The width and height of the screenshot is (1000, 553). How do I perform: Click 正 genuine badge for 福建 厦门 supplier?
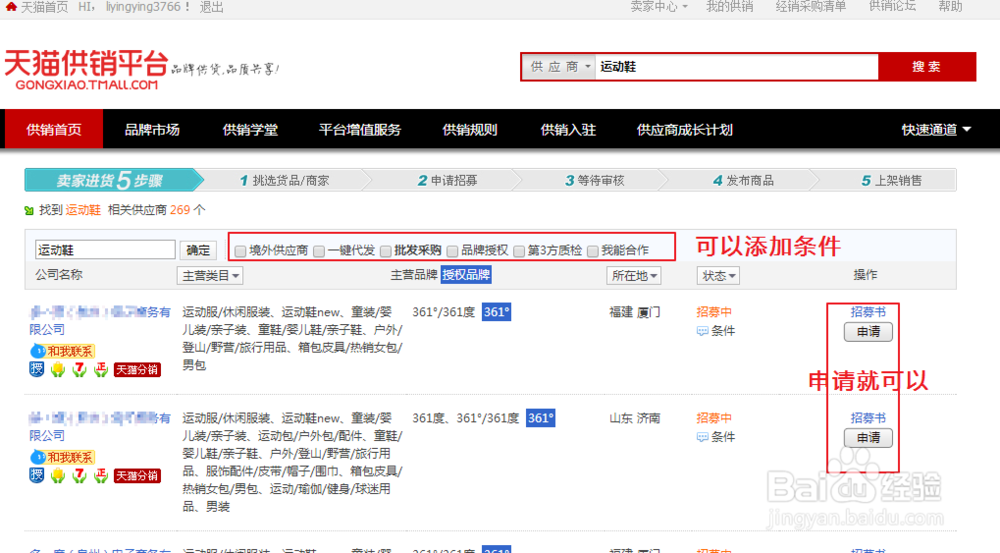pyautogui.click(x=100, y=369)
